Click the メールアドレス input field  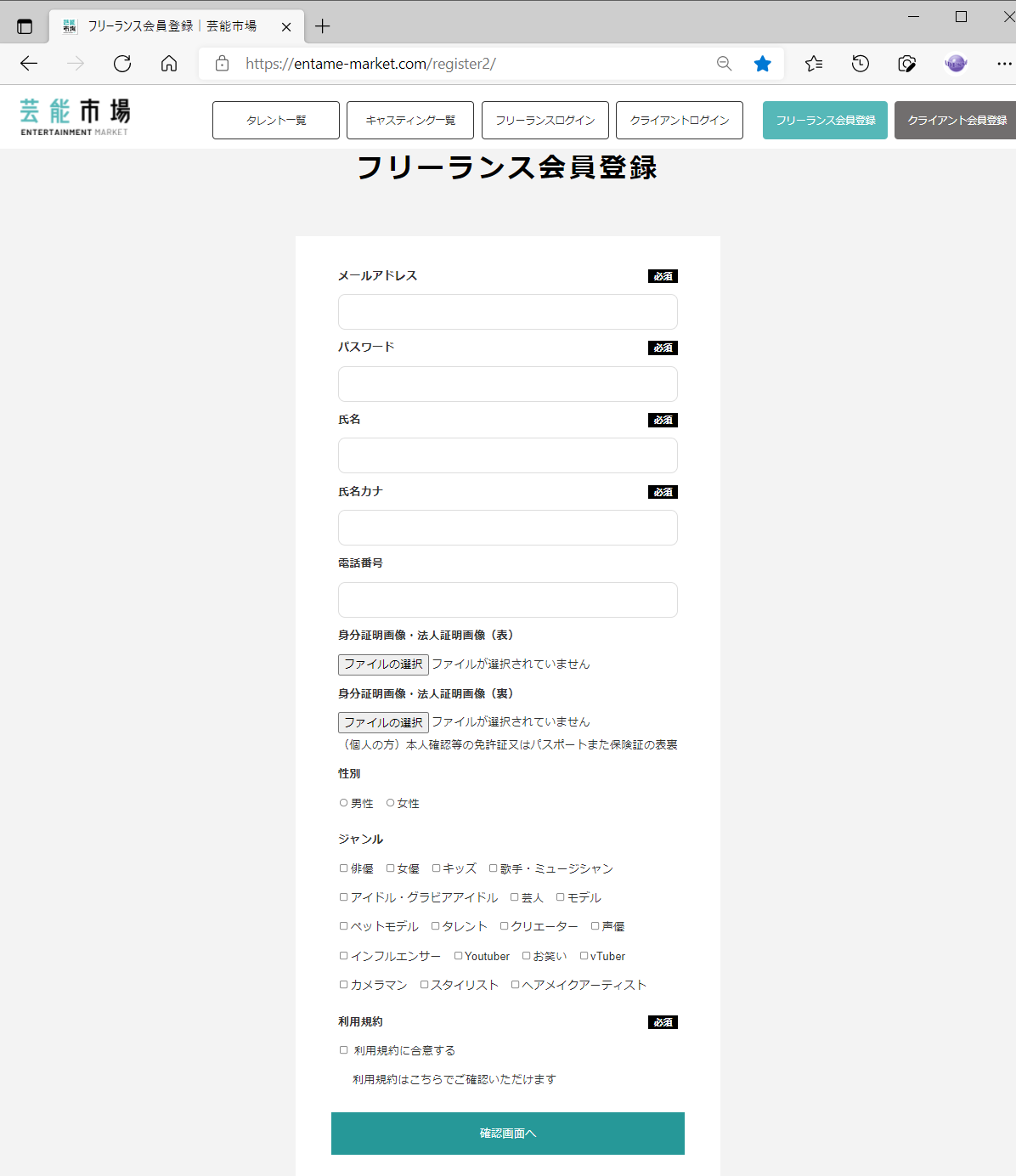[x=508, y=312]
